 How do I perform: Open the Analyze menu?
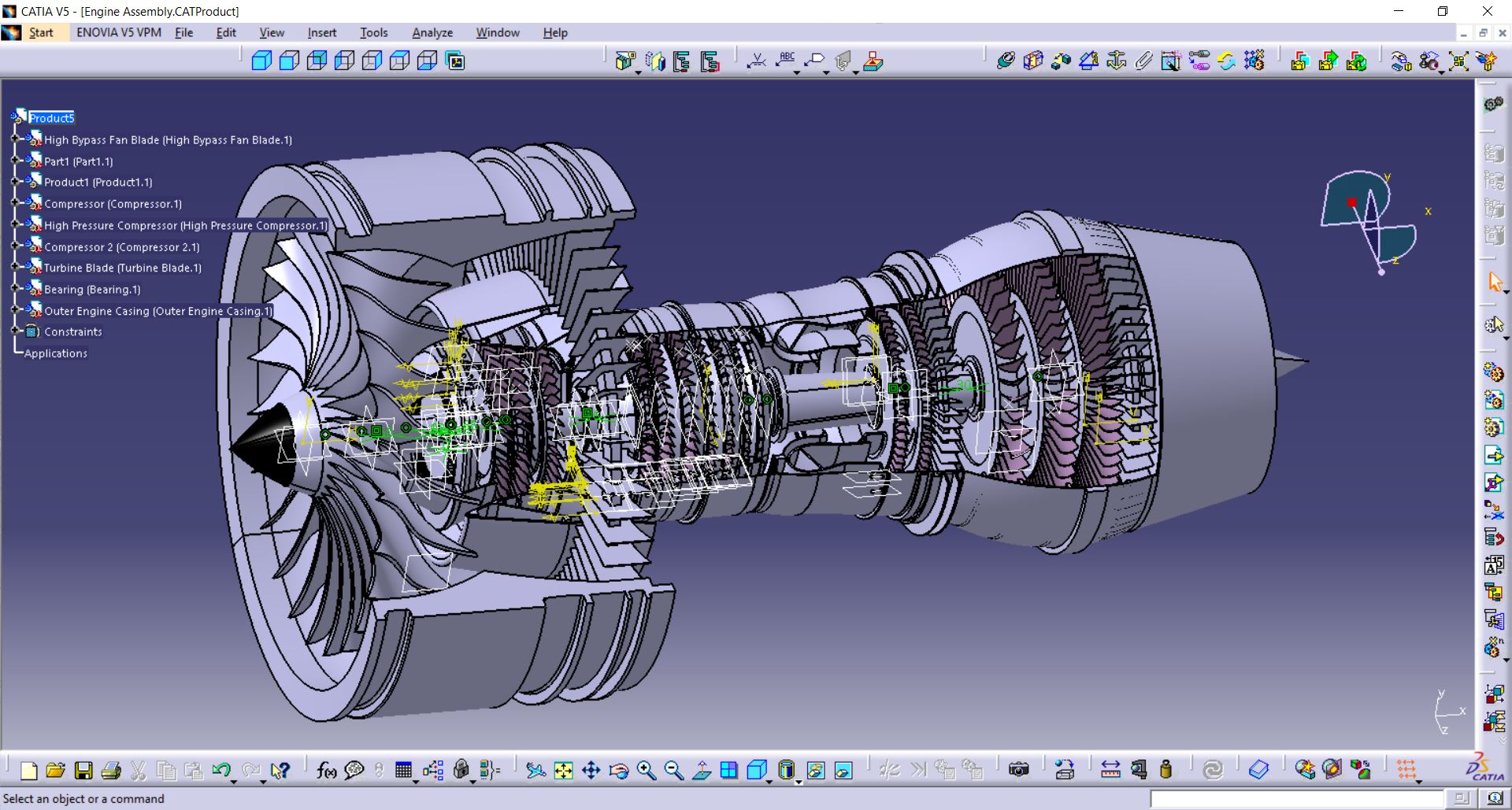432,32
